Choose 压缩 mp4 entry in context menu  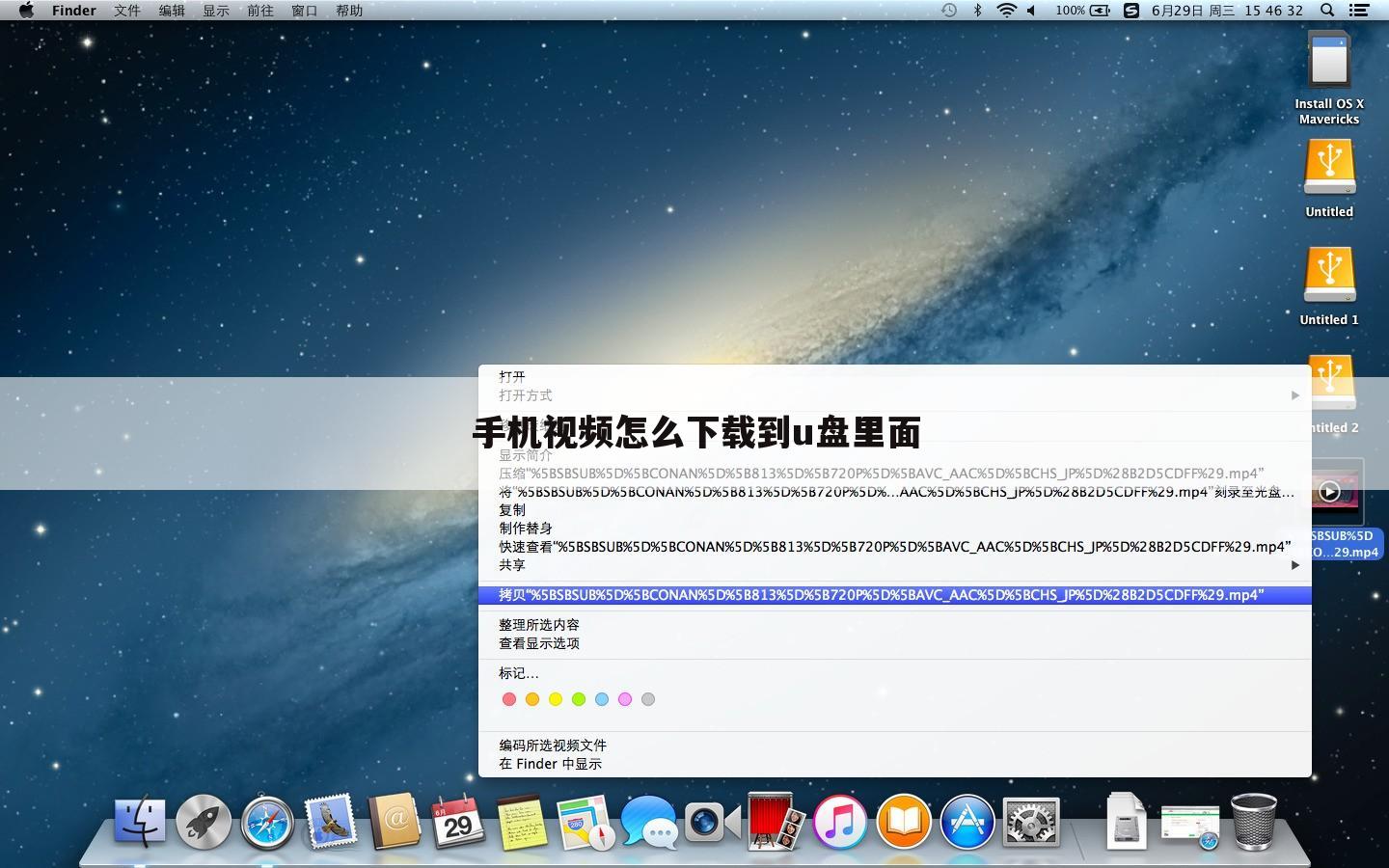tap(894, 474)
